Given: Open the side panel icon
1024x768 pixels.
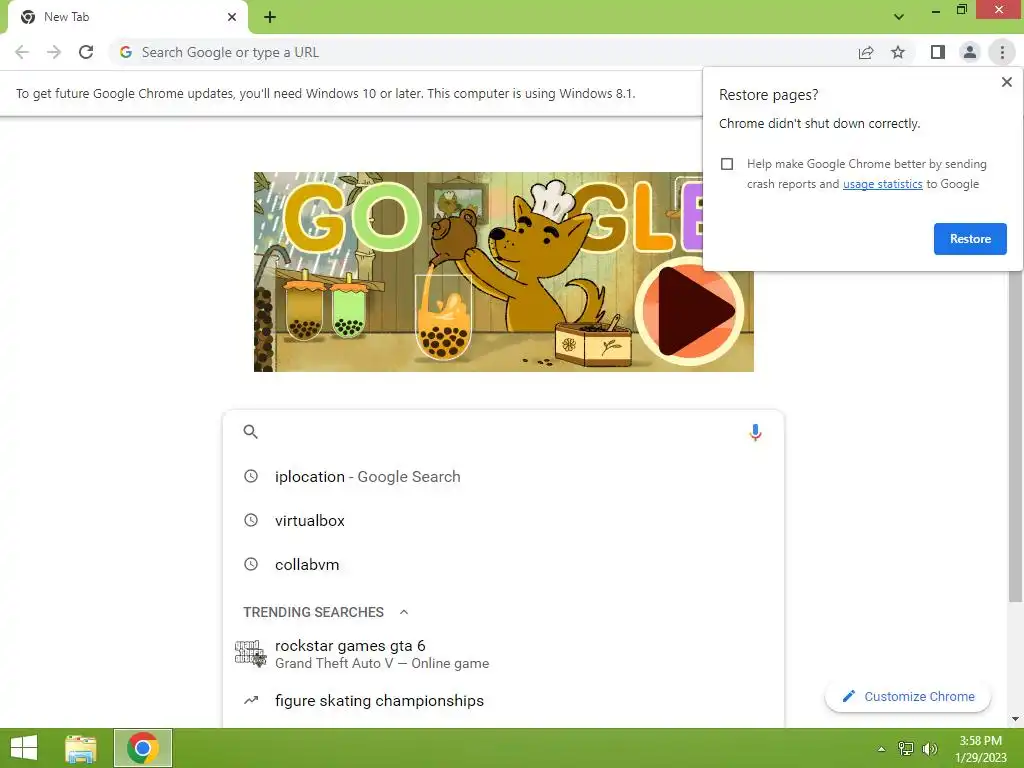Looking at the screenshot, I should (938, 52).
